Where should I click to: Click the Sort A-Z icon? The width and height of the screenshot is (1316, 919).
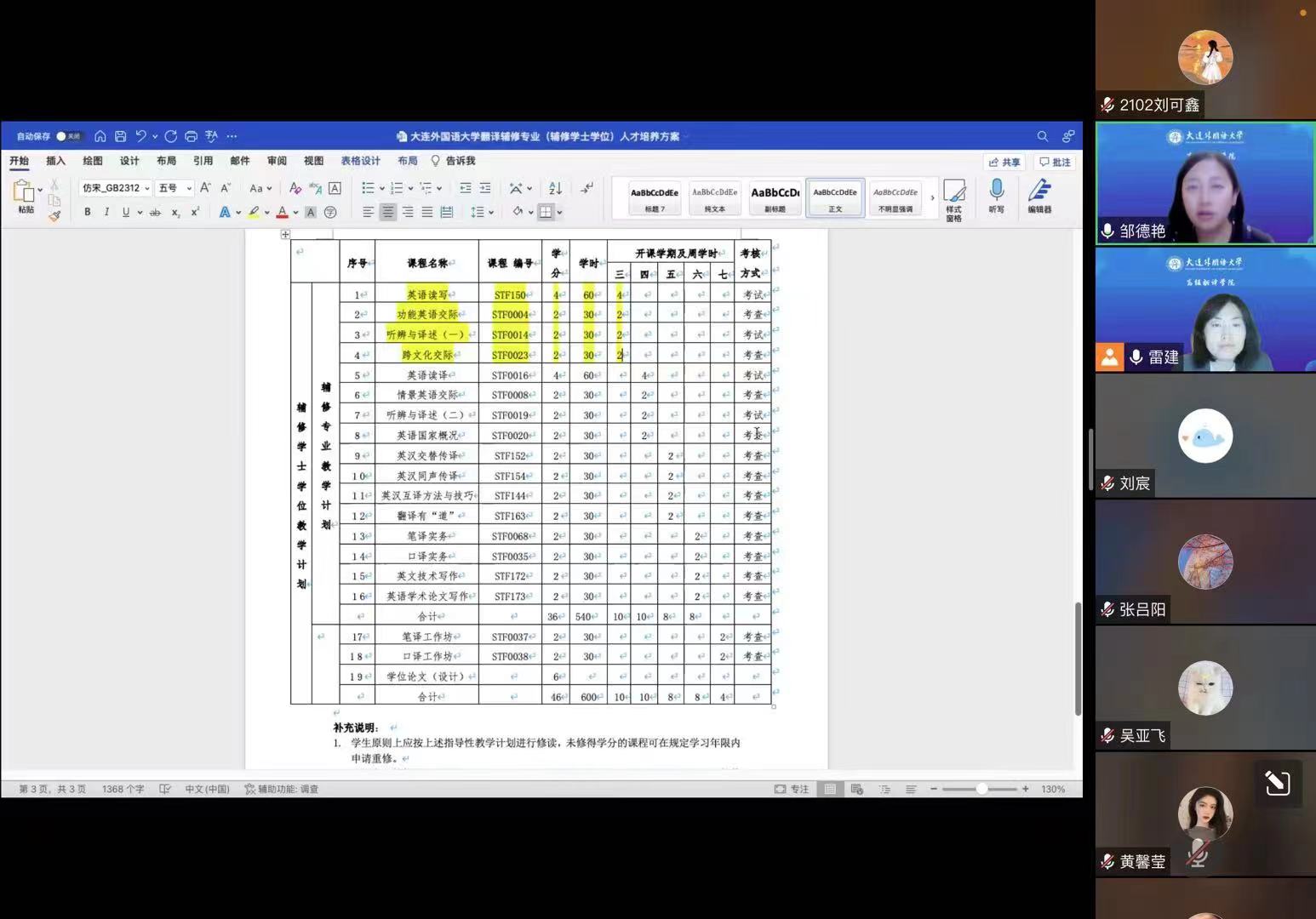(x=555, y=188)
